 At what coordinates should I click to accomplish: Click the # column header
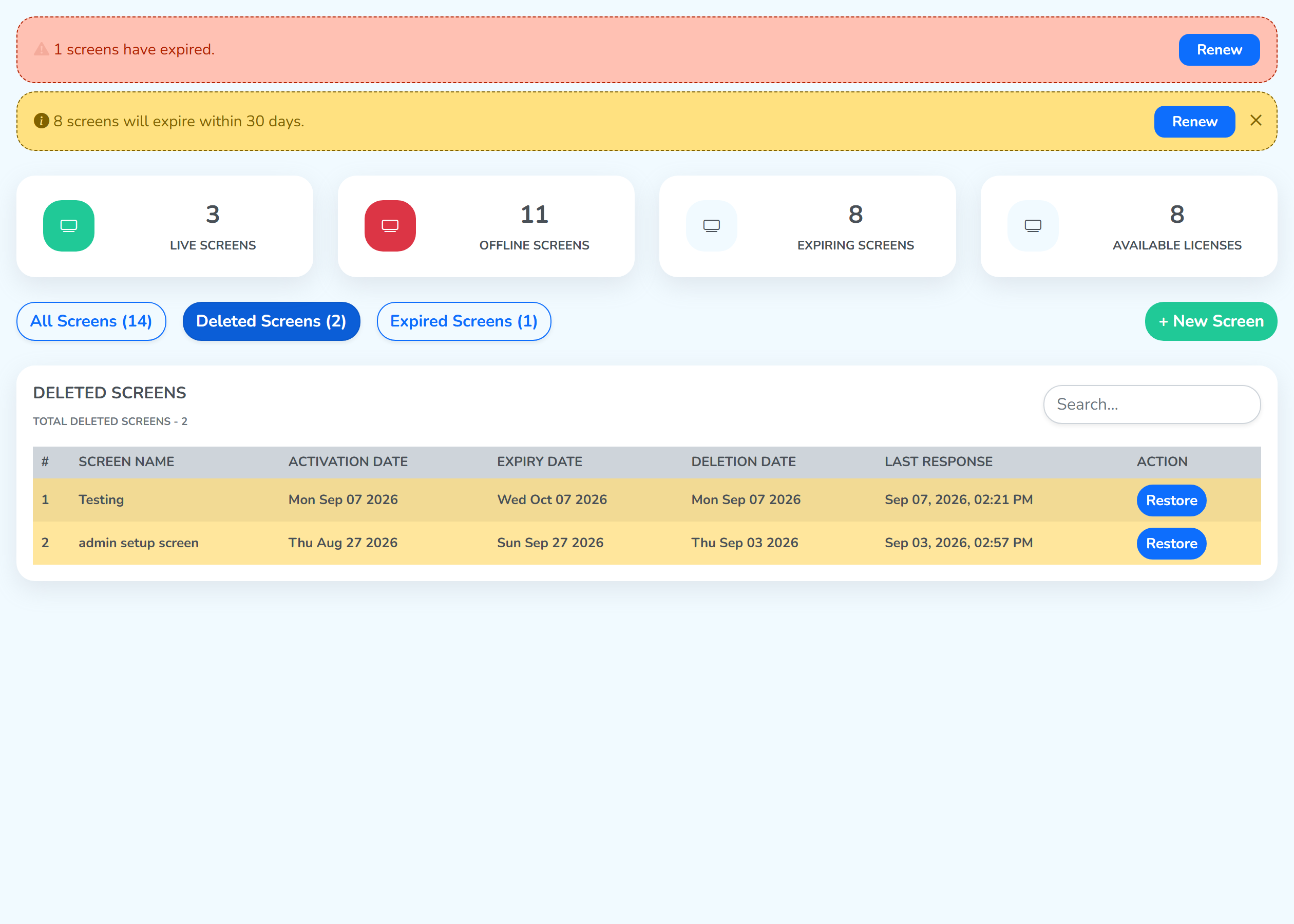point(45,461)
